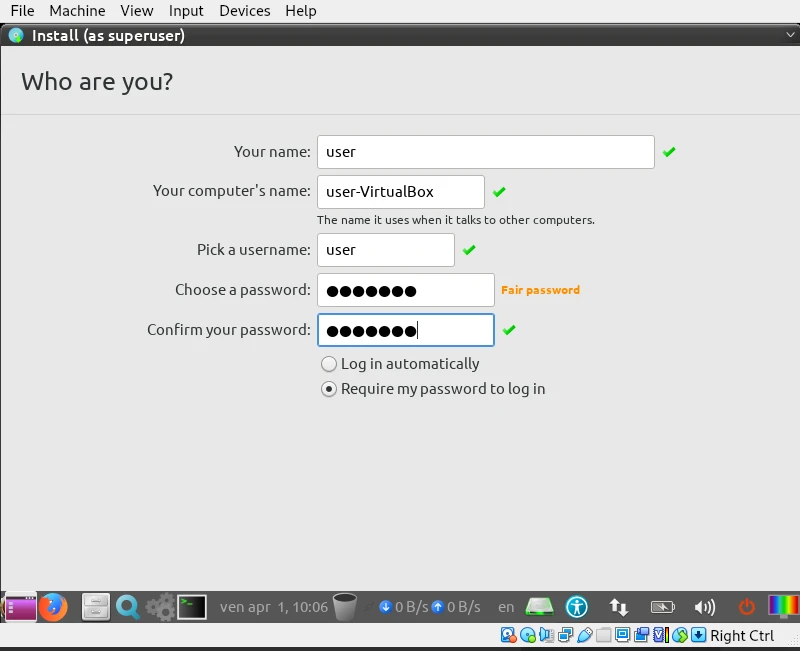Select Log in automatically option
800x651 pixels.
click(x=329, y=364)
